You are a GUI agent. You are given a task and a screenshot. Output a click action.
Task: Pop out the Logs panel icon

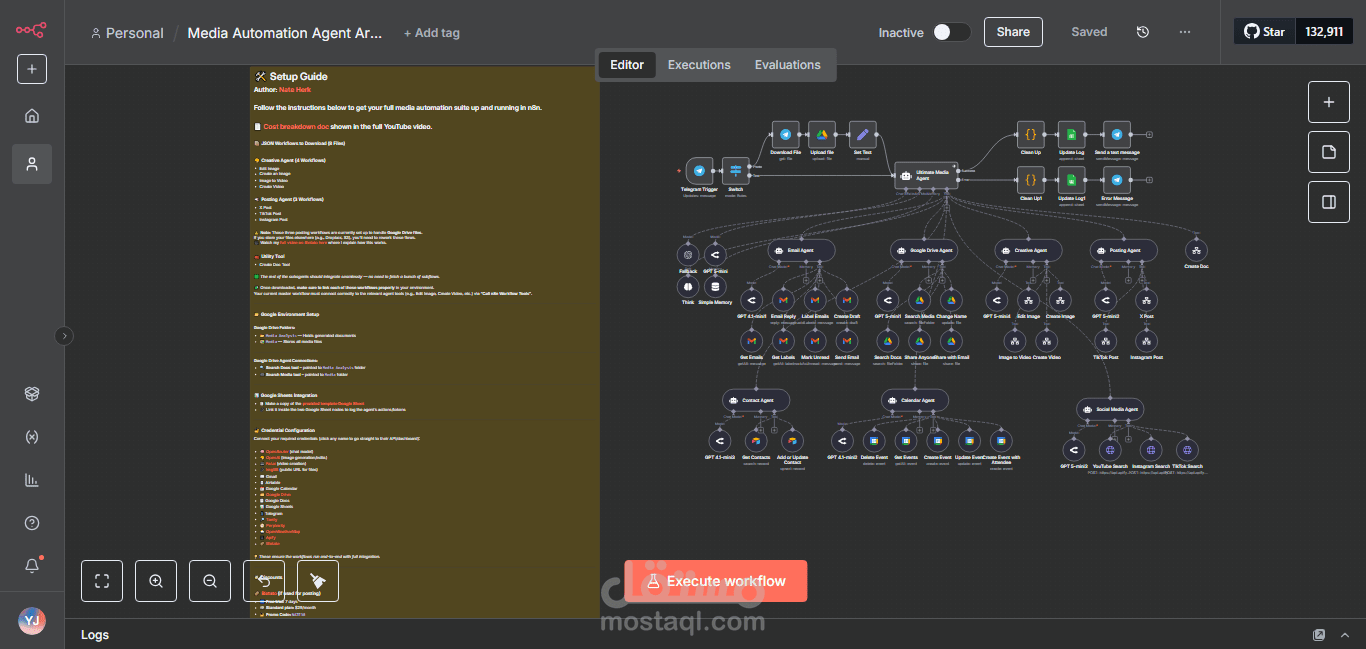(x=1319, y=635)
